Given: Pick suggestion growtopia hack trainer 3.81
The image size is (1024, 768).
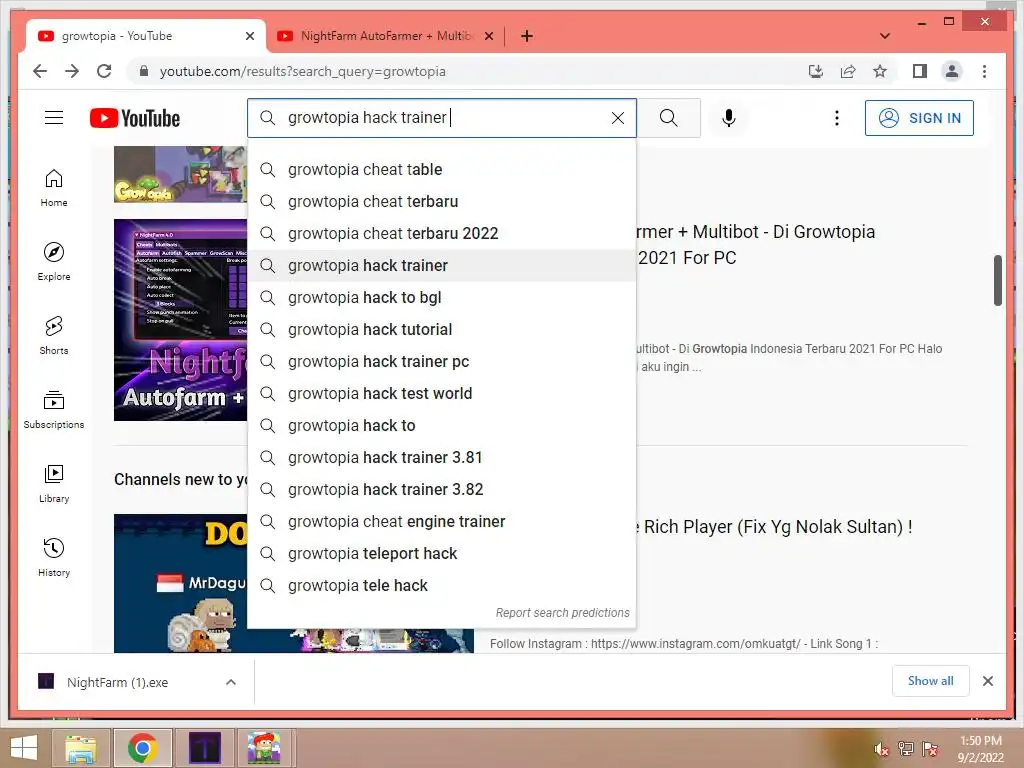Looking at the screenshot, I should [x=441, y=458].
